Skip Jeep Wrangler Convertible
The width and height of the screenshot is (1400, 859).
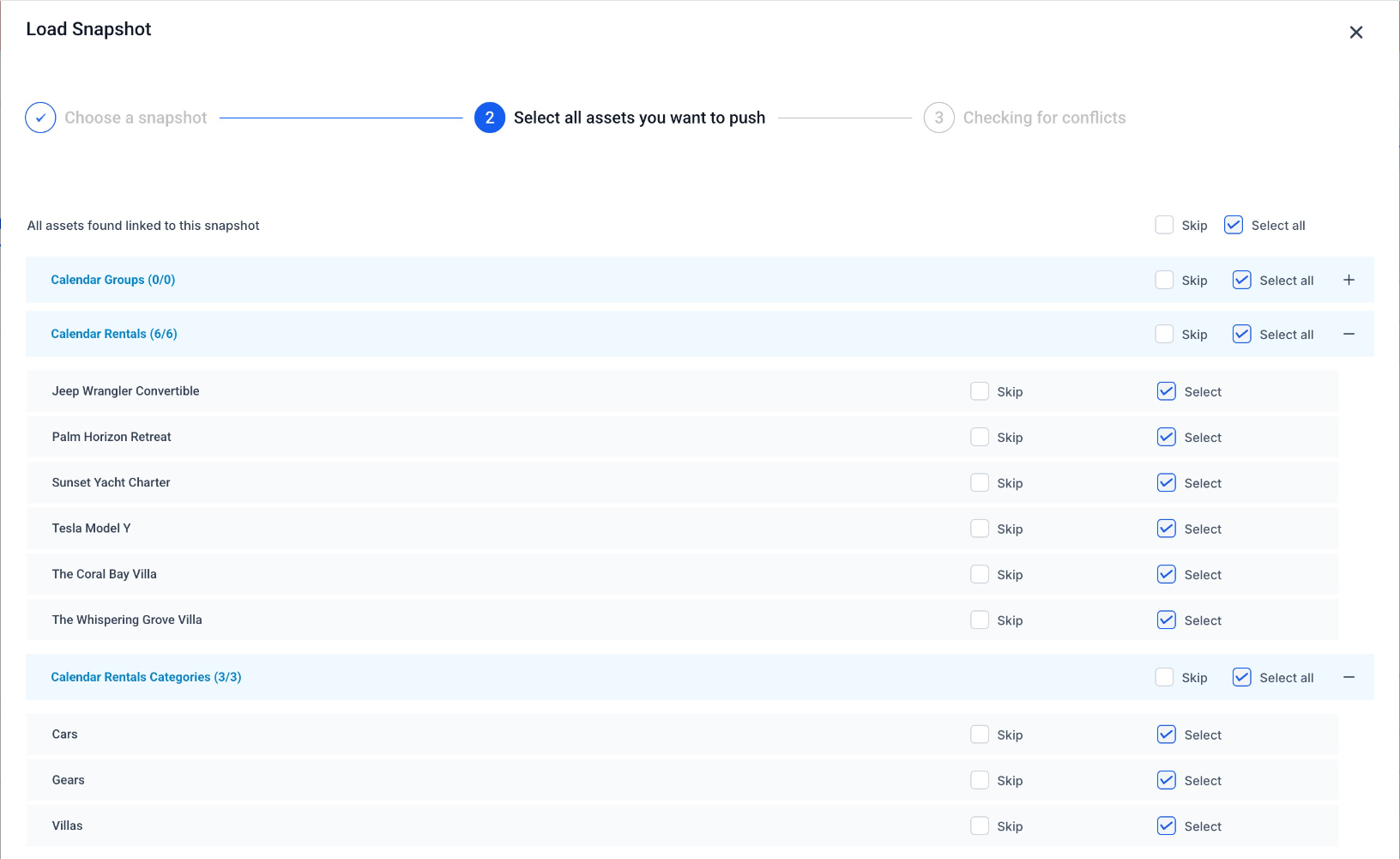[980, 391]
